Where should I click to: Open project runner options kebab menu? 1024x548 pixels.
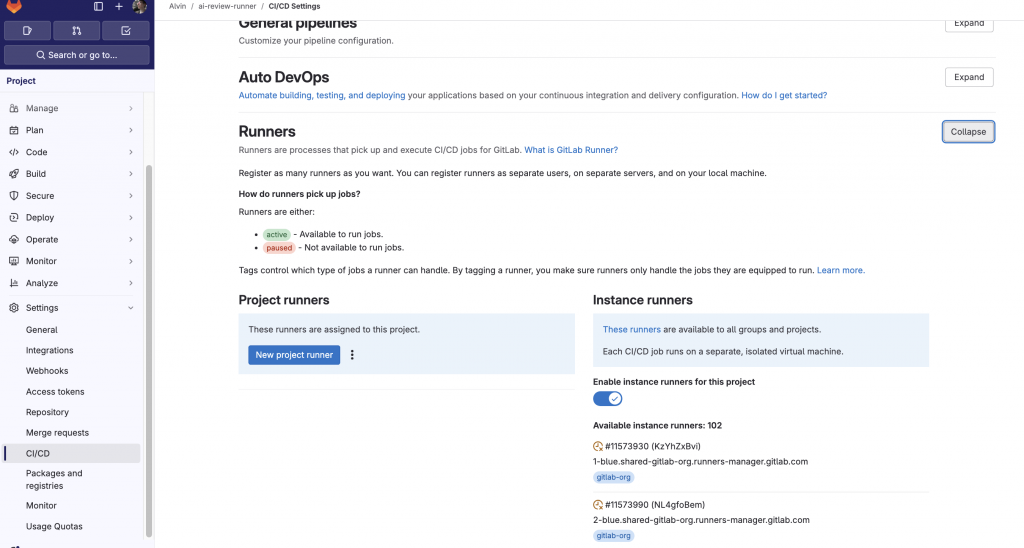tap(352, 355)
